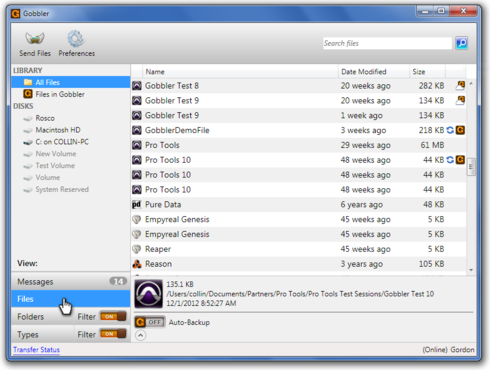Image resolution: width=490 pixels, height=370 pixels.
Task: Select Test Volume disk
Action: click(55, 166)
